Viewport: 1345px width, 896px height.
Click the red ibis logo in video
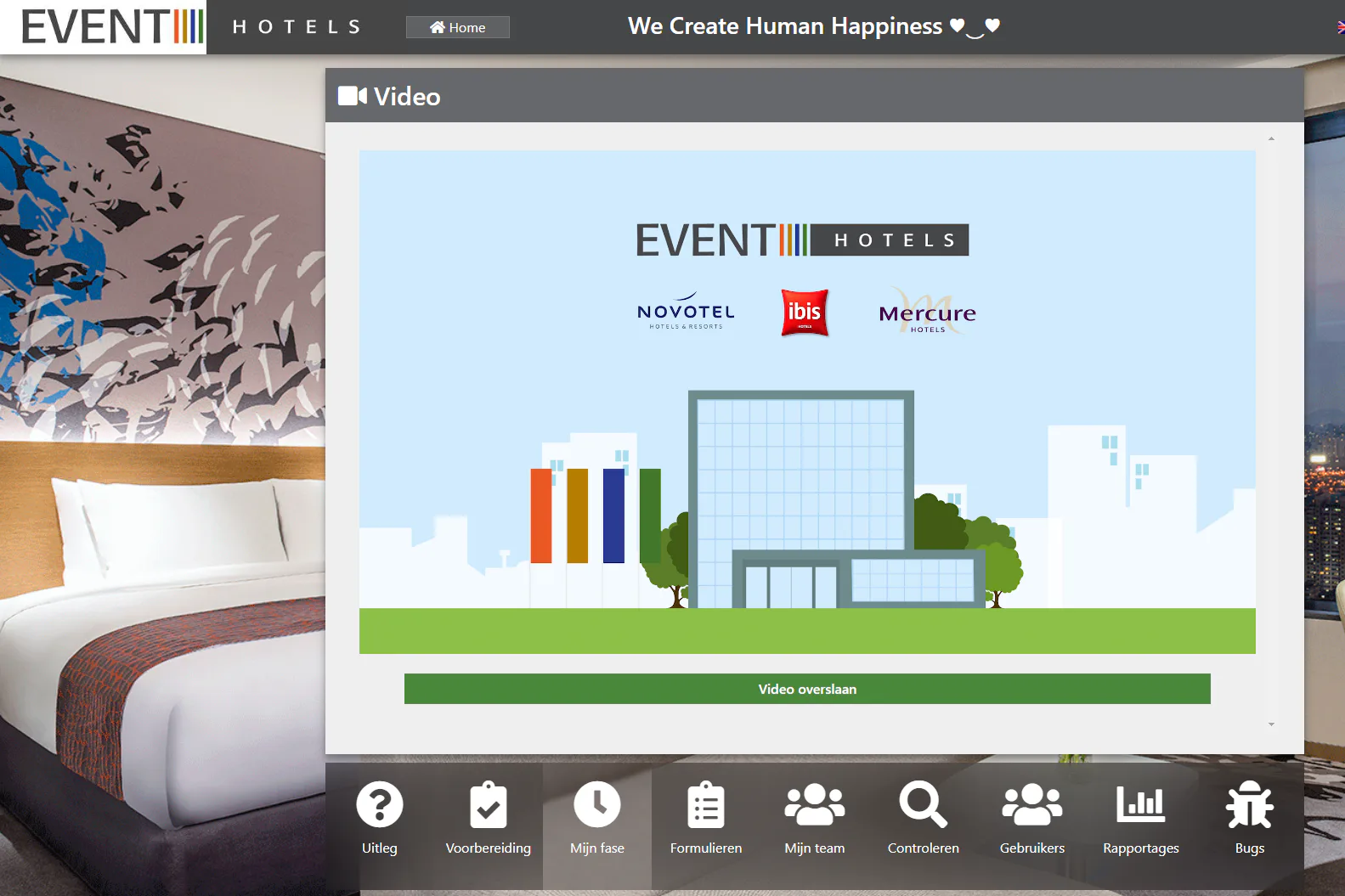pos(804,313)
